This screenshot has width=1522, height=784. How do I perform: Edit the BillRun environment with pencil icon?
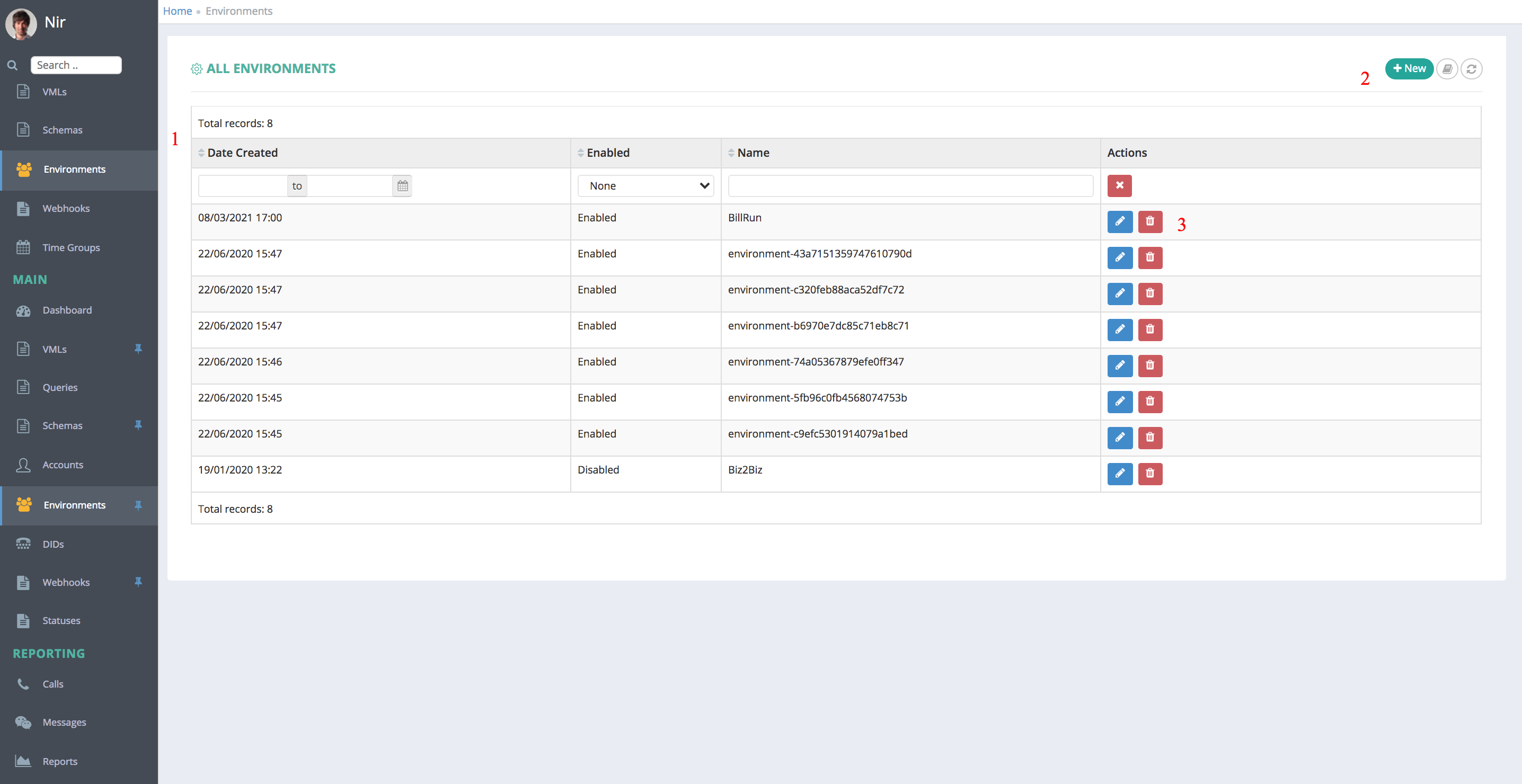[1120, 221]
